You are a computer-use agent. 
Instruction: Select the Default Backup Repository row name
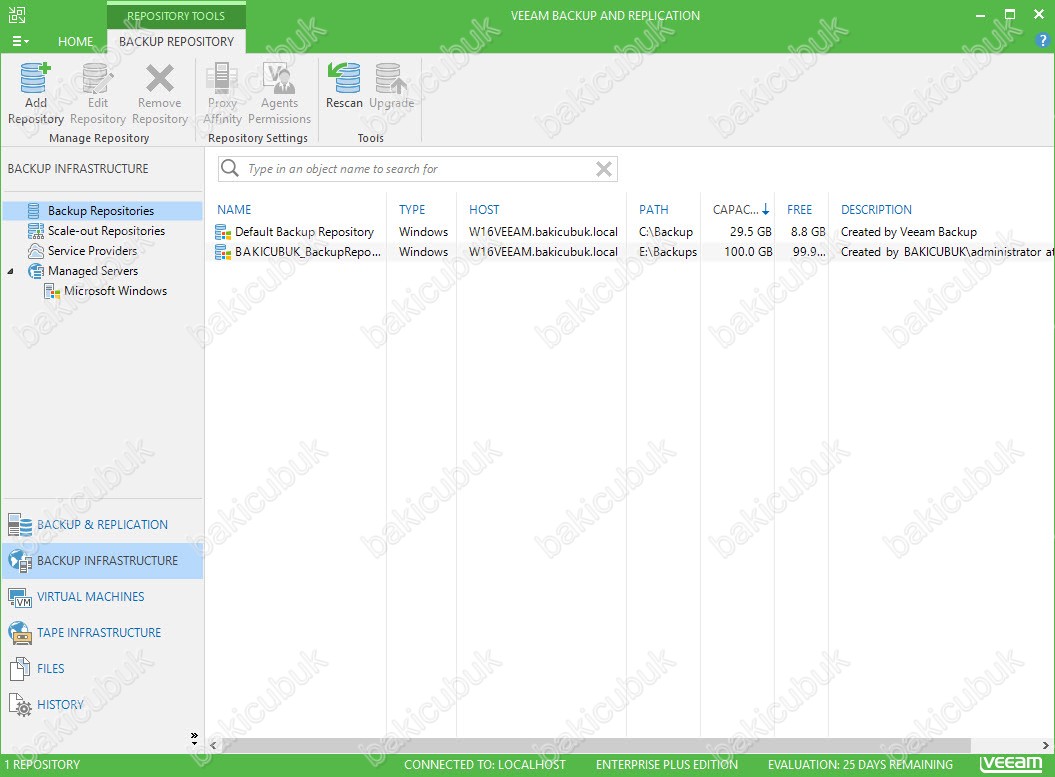[304, 232]
